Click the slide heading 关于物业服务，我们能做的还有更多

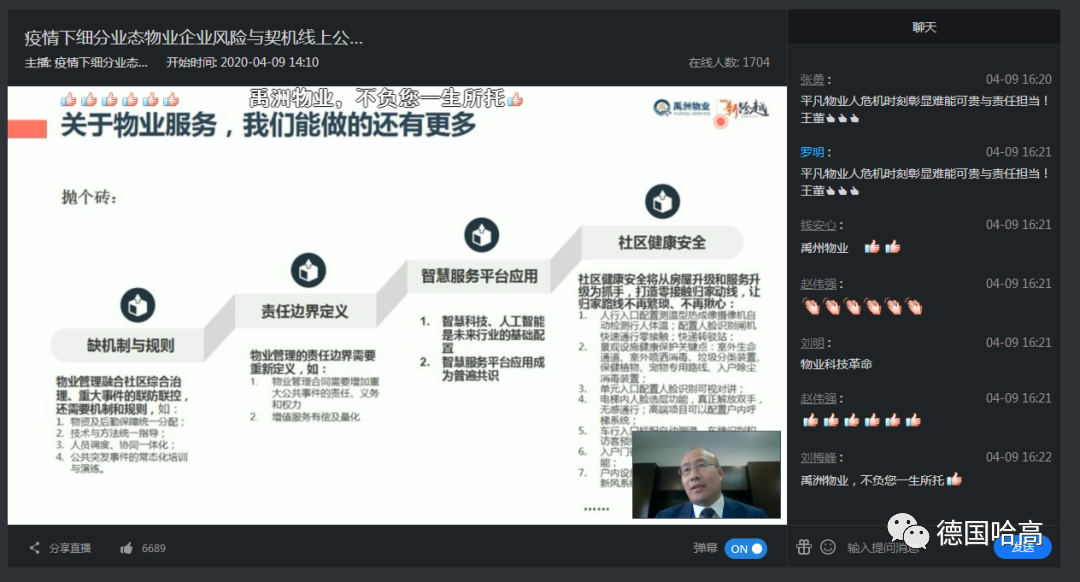coord(269,125)
